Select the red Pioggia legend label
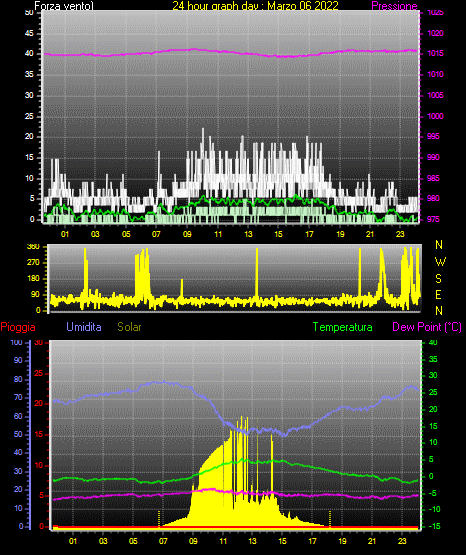 point(18,327)
